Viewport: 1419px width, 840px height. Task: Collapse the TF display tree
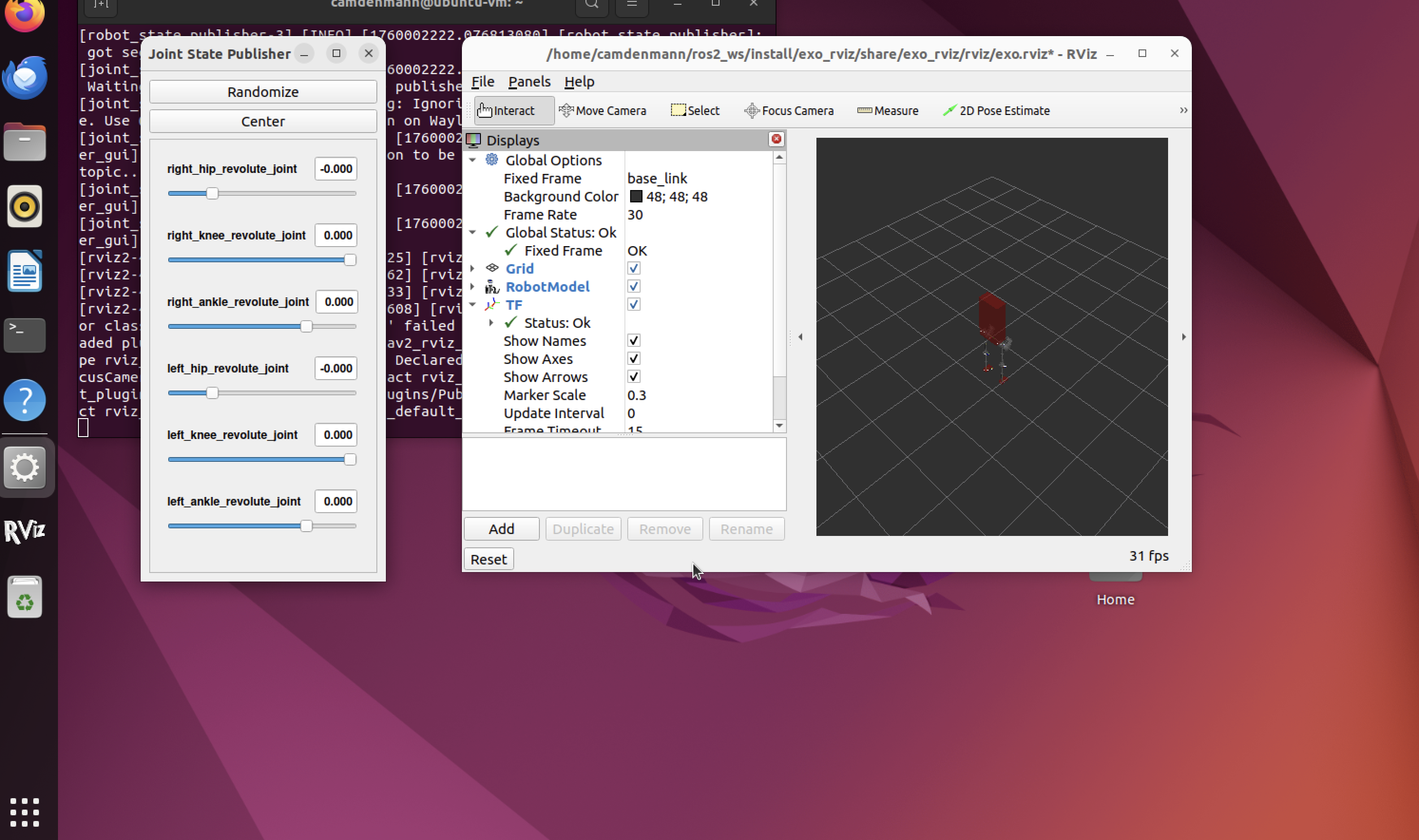tap(472, 305)
